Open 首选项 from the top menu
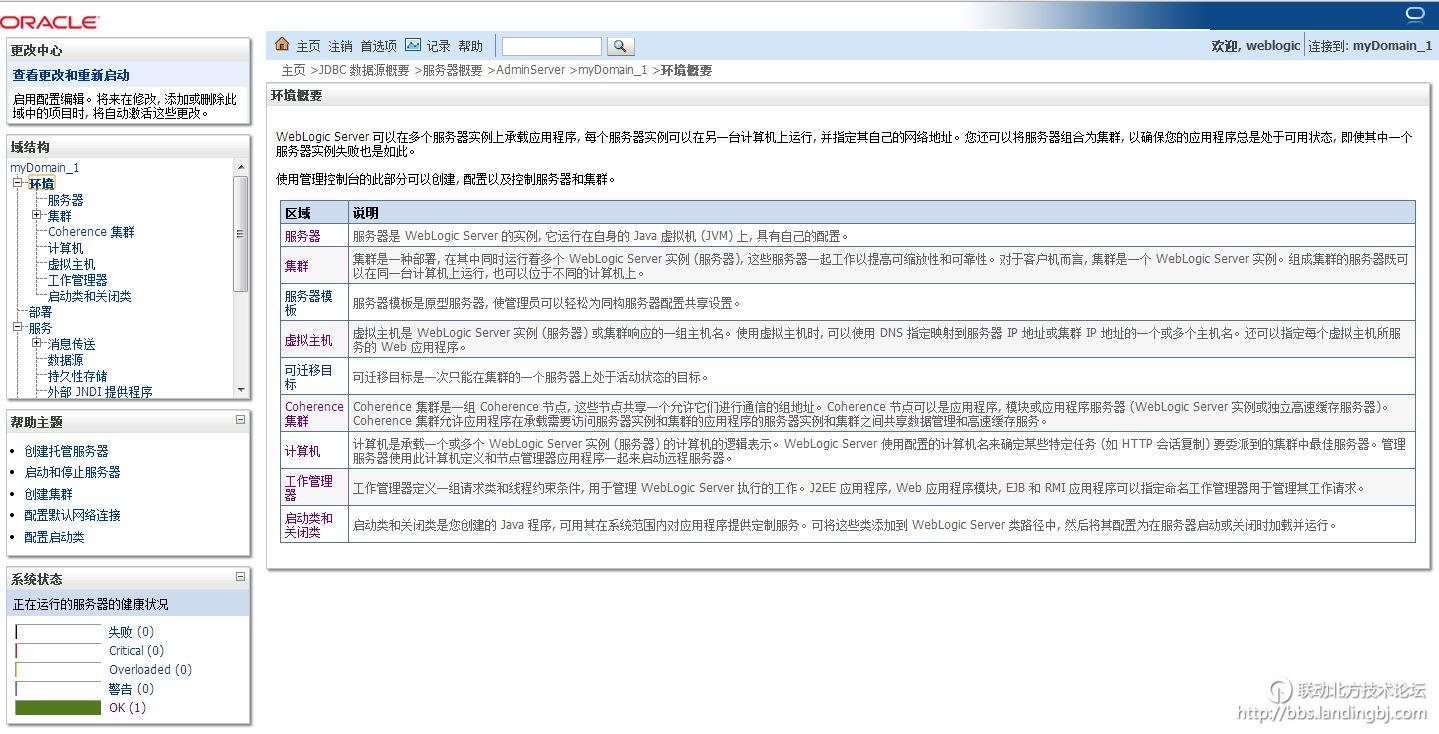Image resolution: width=1439 pixels, height=734 pixels. (377, 45)
